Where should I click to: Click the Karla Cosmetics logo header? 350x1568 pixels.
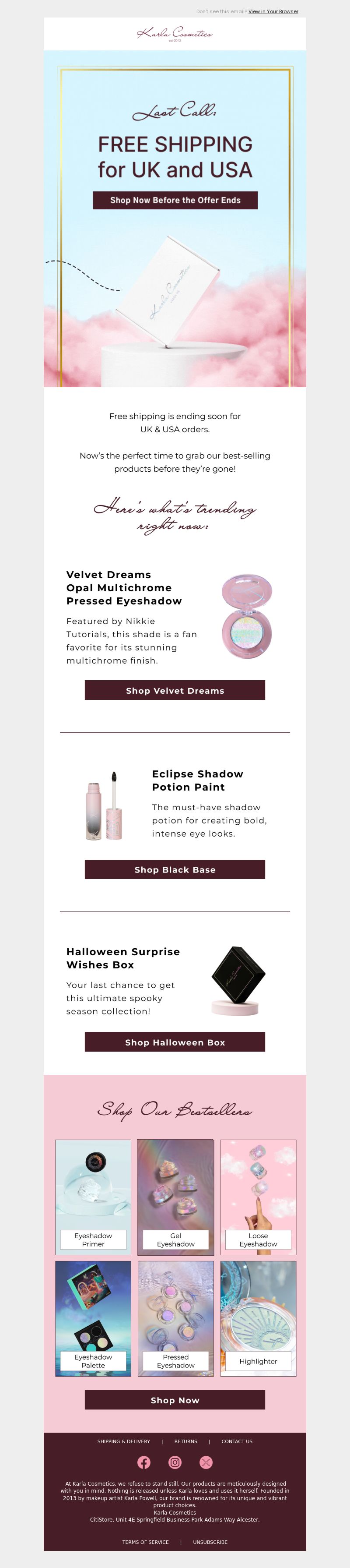pyautogui.click(x=175, y=33)
